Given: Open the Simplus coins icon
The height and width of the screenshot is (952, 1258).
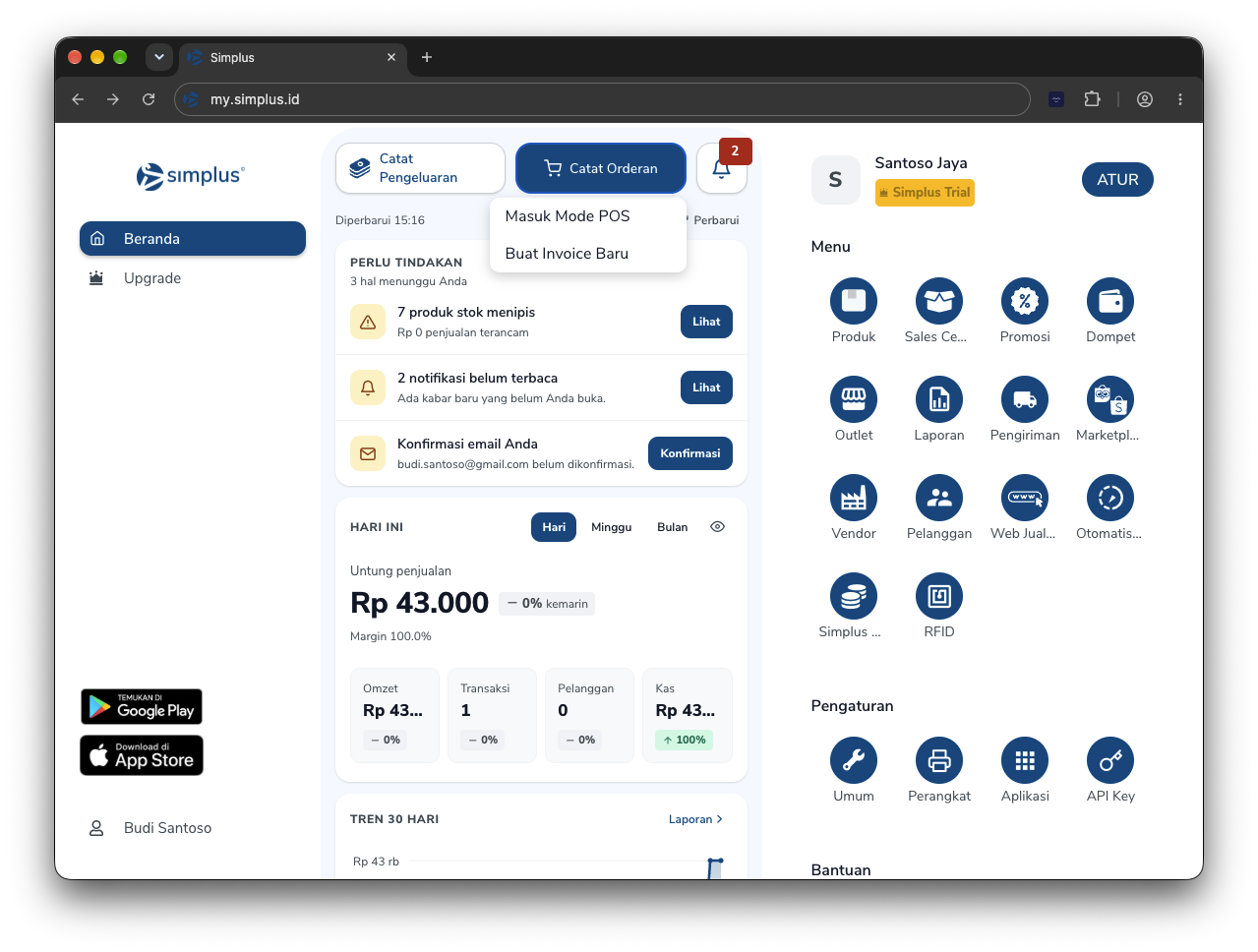Looking at the screenshot, I should point(853,596).
